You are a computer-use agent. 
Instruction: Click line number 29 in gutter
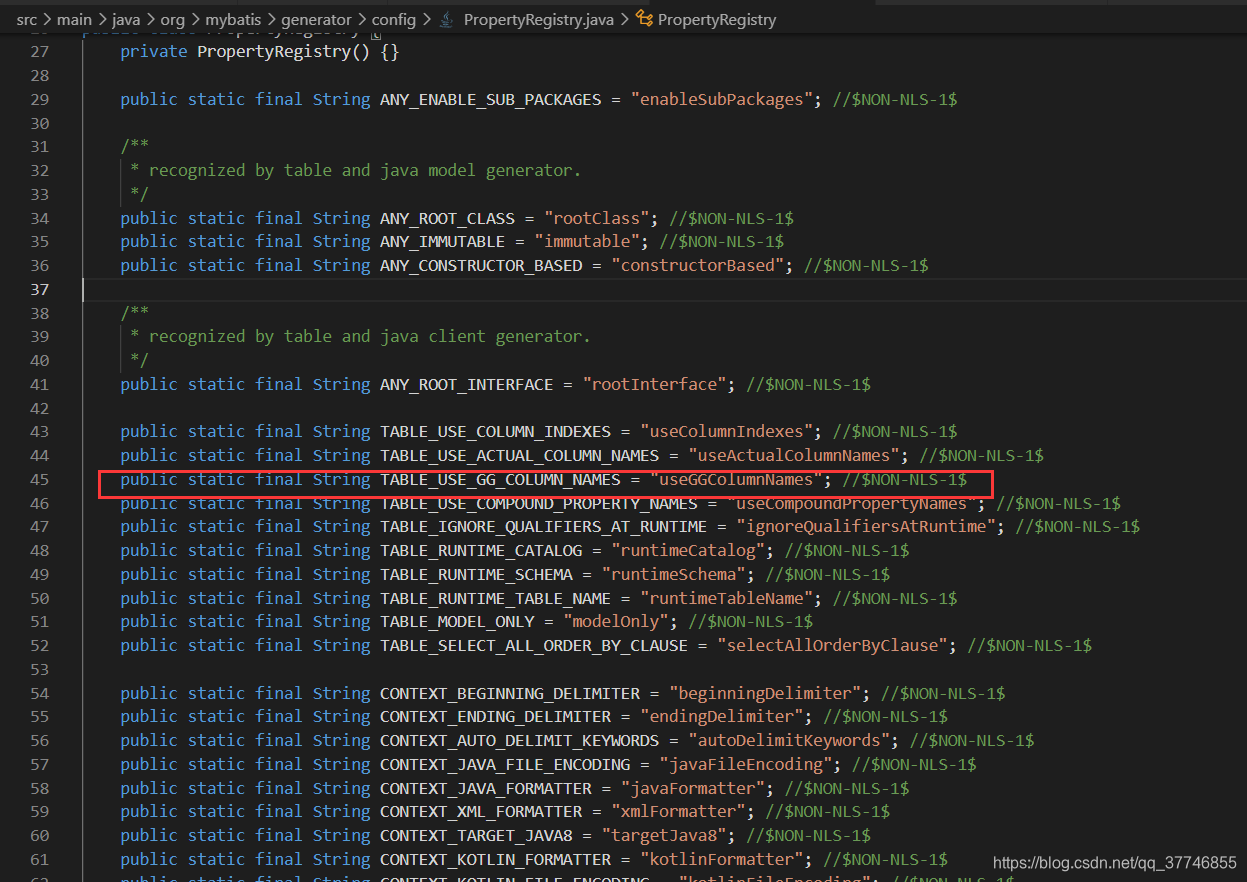[x=39, y=99]
